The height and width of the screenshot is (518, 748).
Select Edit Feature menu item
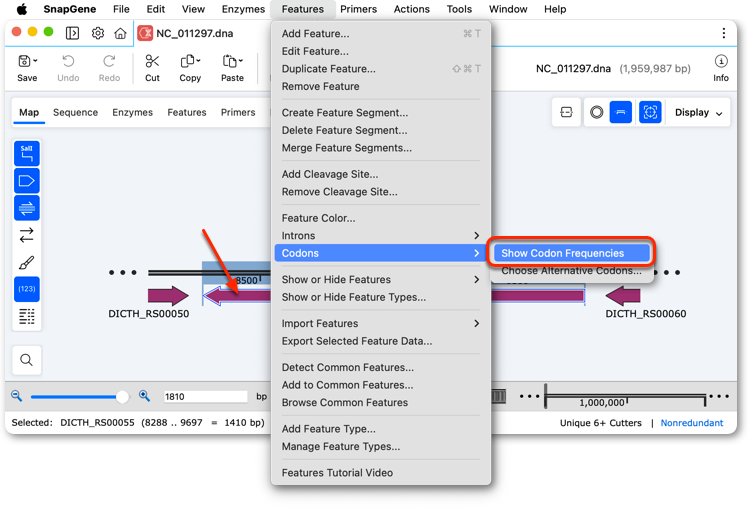tap(380, 51)
